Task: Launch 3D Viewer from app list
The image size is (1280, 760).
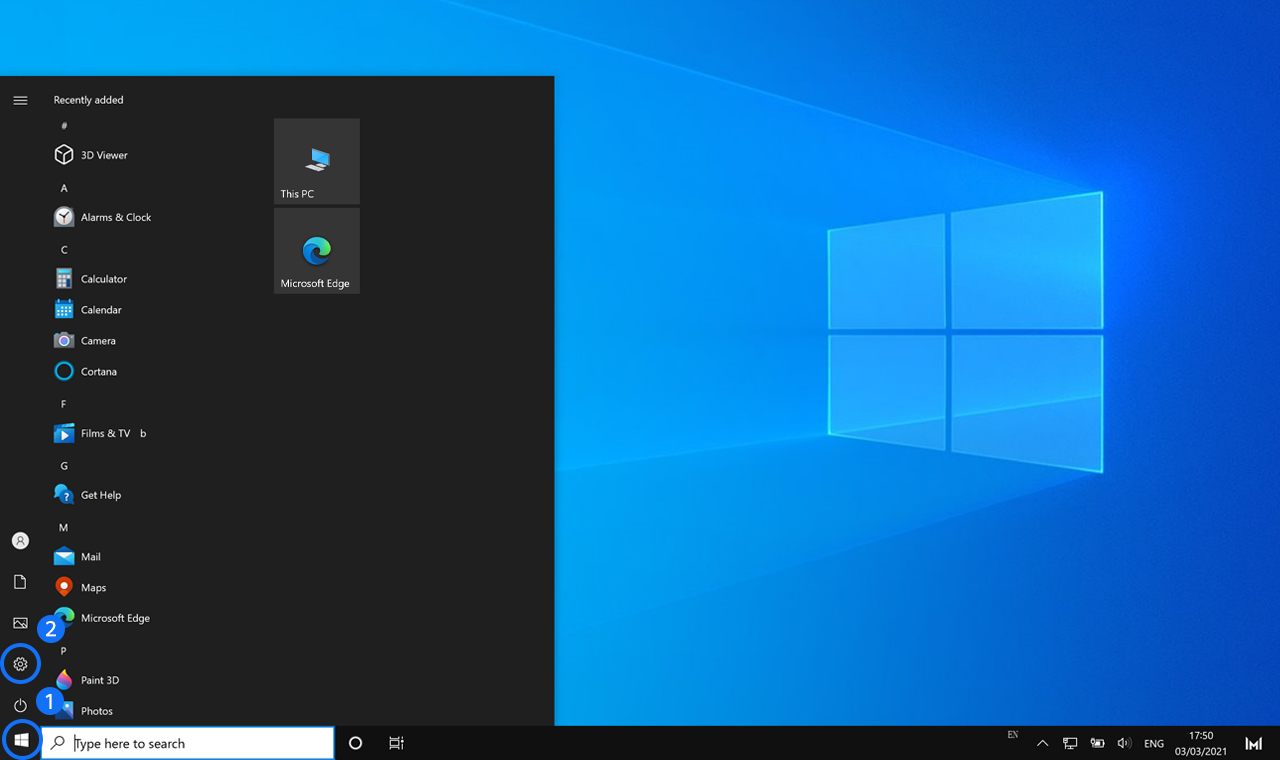Action: 104,155
